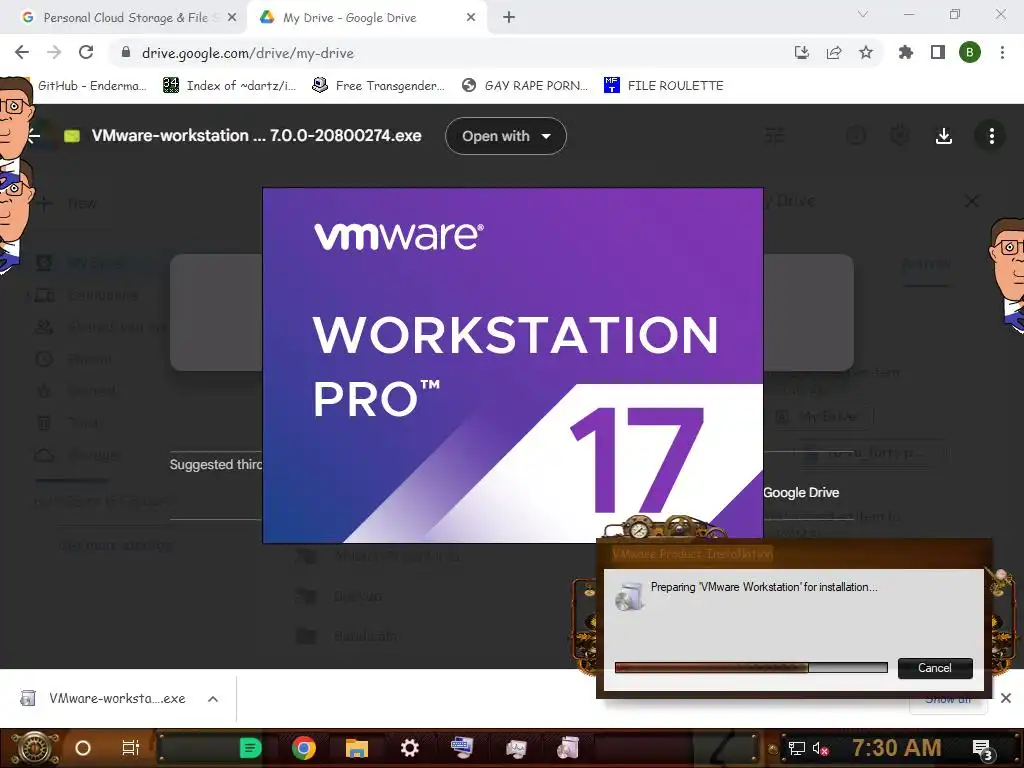Image resolution: width=1024 pixels, height=768 pixels.
Task: Search tabs using the chevron button
Action: coord(863,14)
